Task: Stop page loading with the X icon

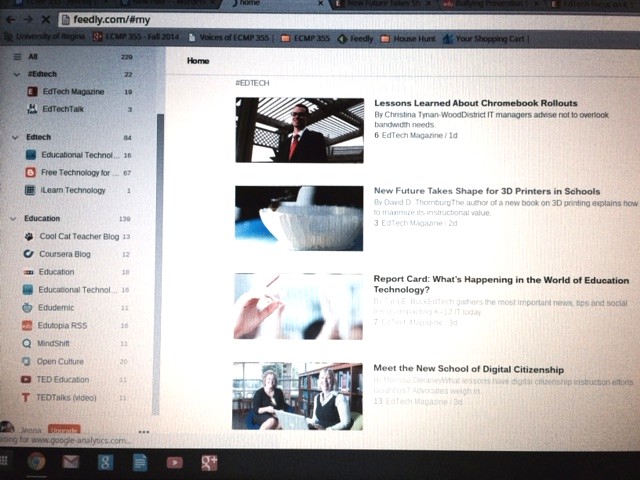Action: tap(46, 20)
